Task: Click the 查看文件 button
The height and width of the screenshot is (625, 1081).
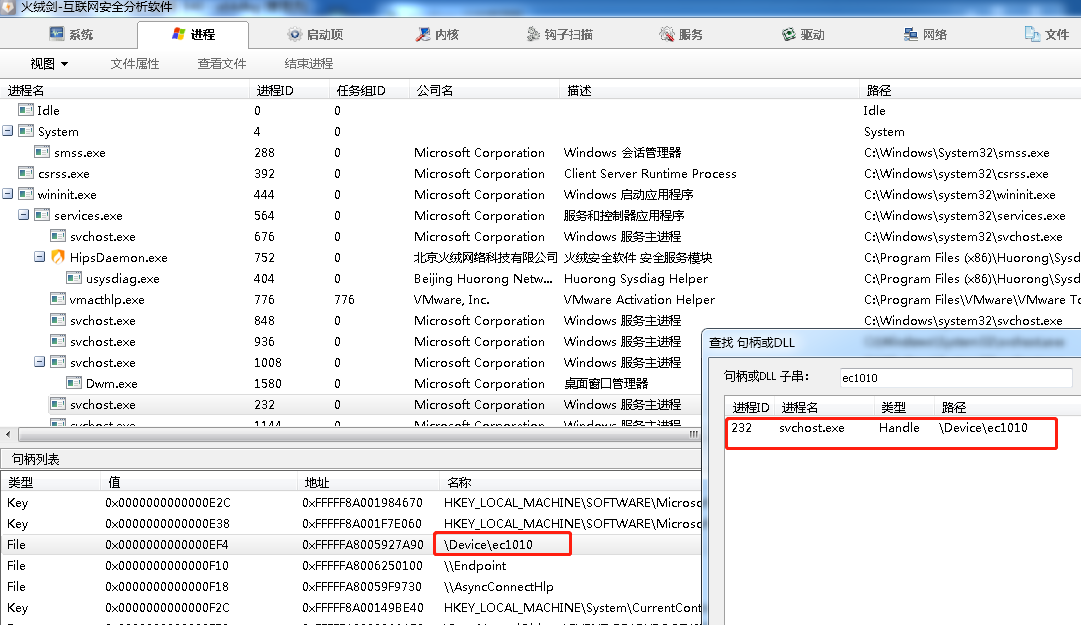Action: point(222,64)
